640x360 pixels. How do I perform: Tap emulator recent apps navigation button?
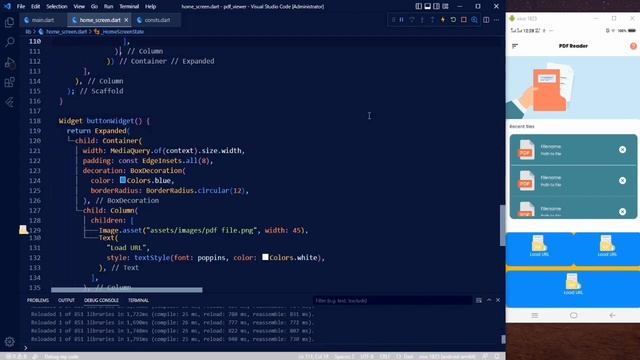[x=535, y=316]
